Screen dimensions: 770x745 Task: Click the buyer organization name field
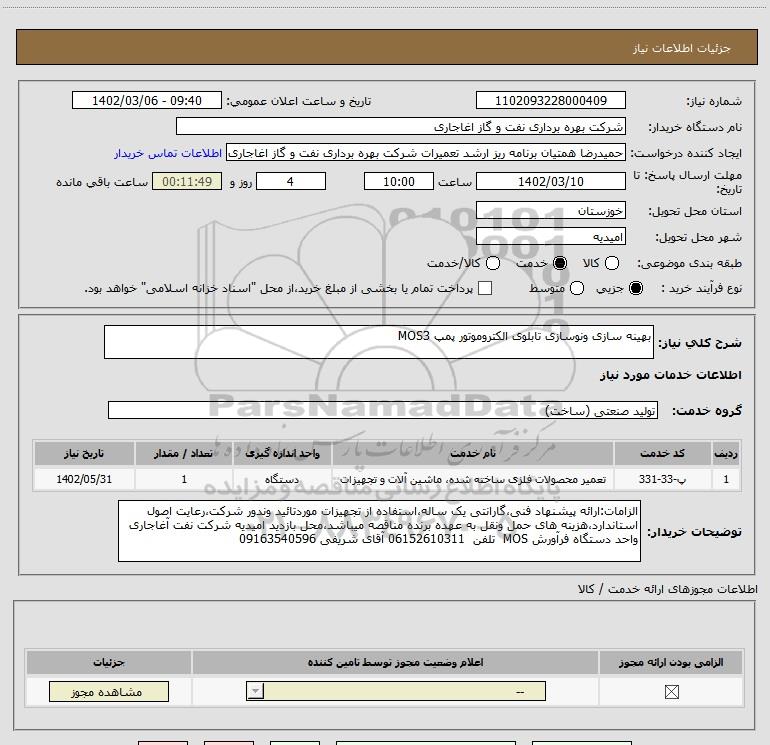coord(401,127)
